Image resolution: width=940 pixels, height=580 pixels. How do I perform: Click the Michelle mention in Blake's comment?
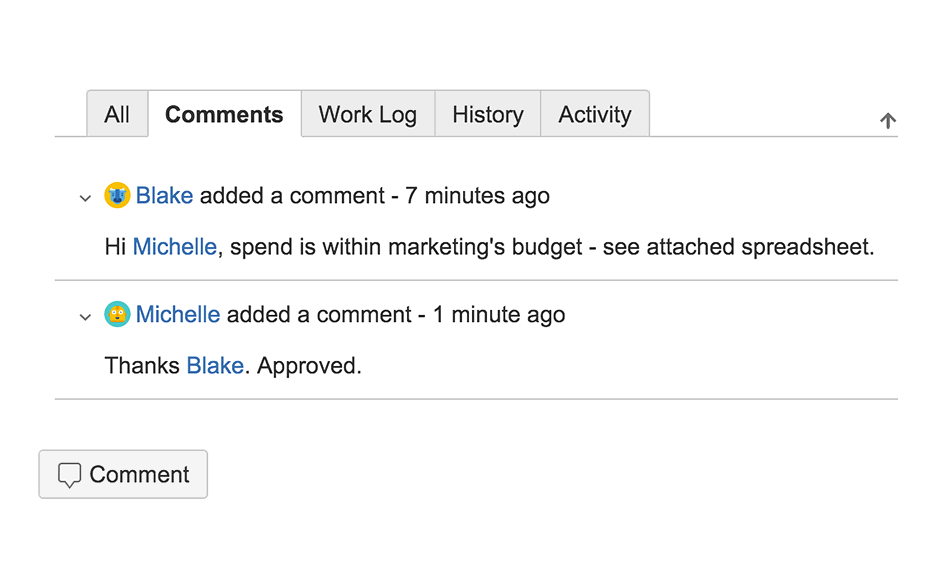point(174,247)
